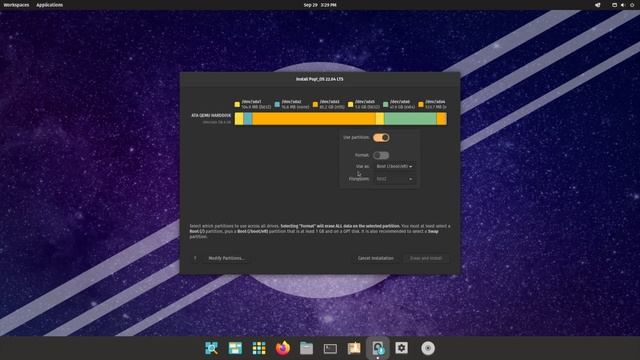640x360 pixels.
Task: Click the /dev/sda1 partition label
Action: [251, 102]
